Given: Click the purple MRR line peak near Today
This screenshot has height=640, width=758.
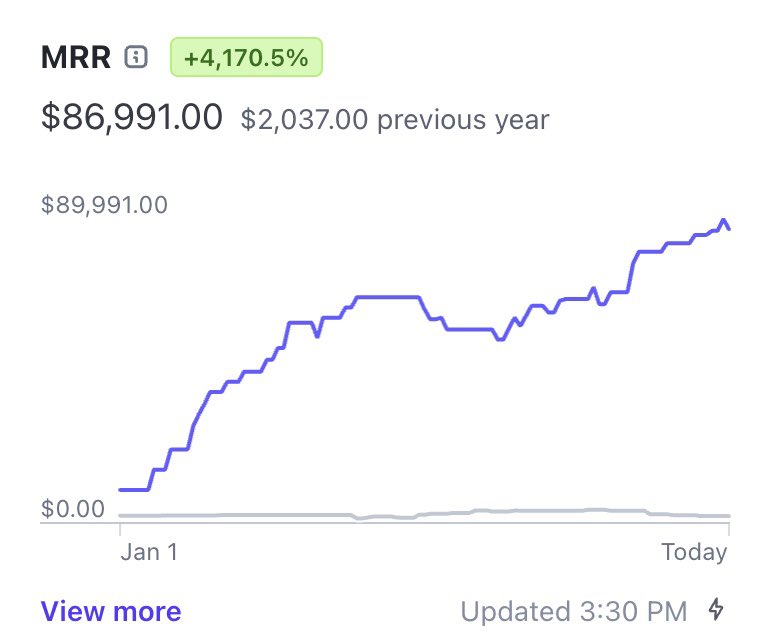Looking at the screenshot, I should 723,220.
